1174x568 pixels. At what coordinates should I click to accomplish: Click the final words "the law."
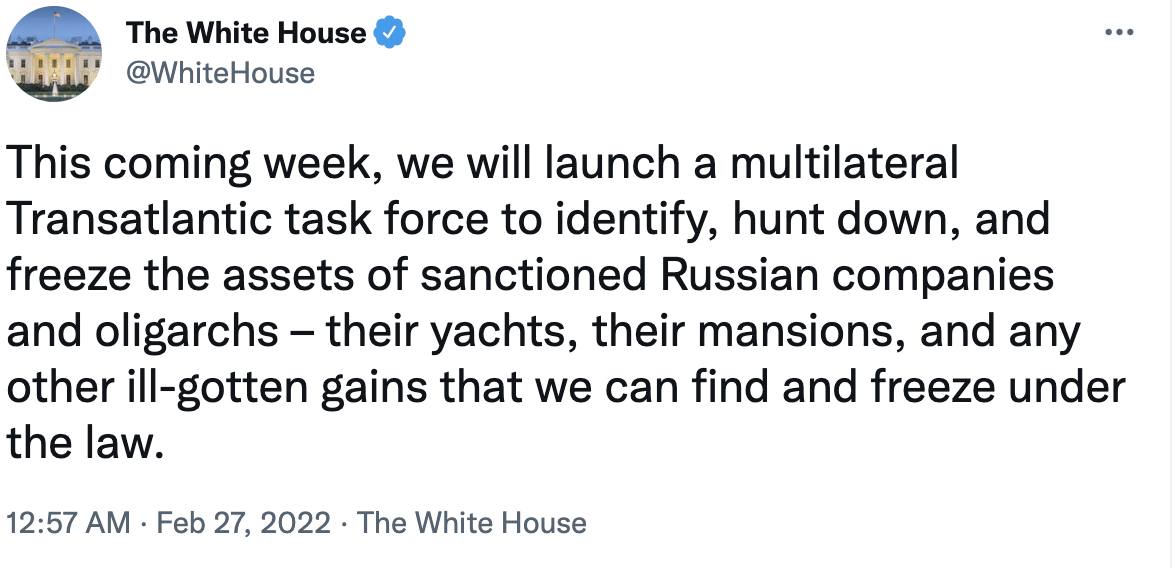(84, 442)
